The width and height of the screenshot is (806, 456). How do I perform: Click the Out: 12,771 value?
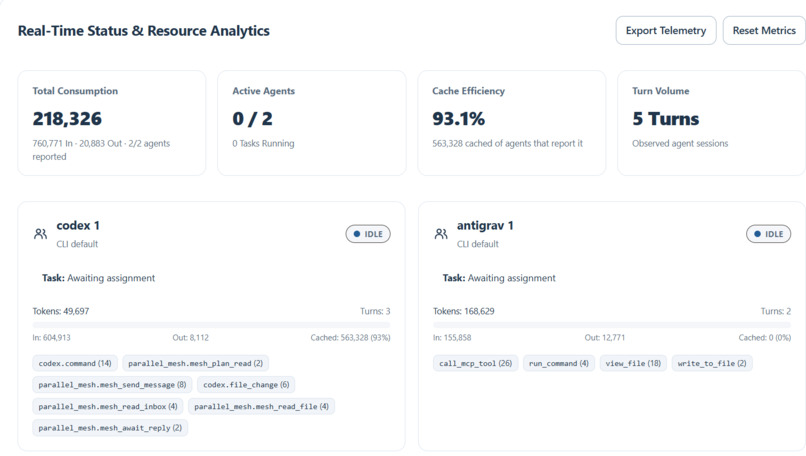(604, 338)
